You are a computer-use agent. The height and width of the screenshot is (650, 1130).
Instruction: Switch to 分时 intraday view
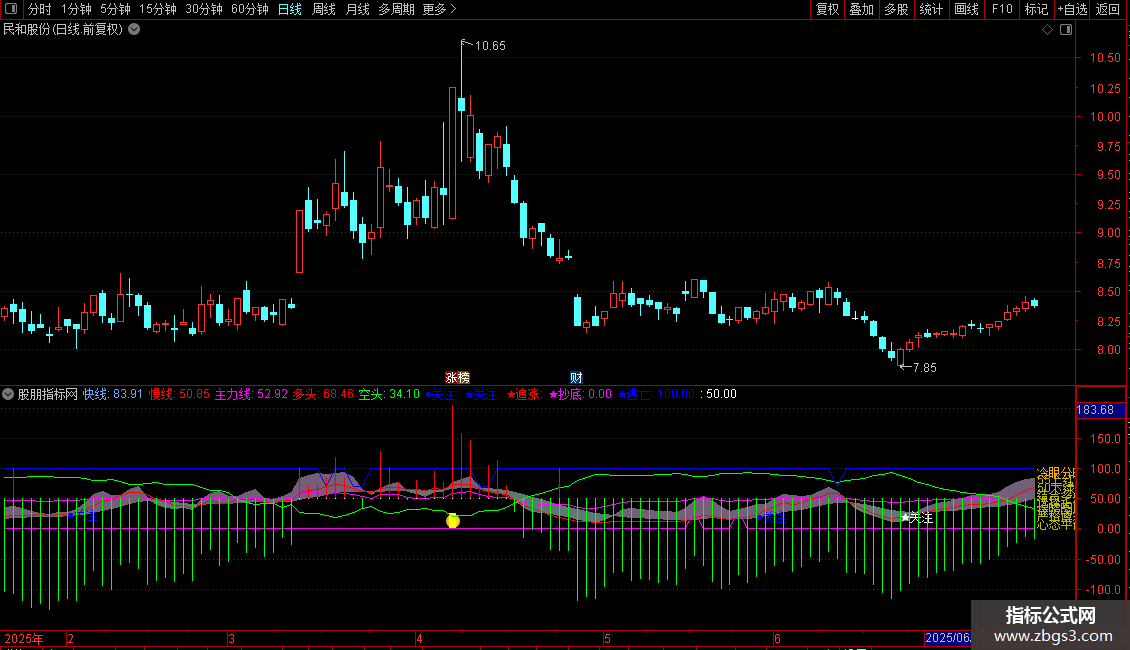tap(40, 9)
